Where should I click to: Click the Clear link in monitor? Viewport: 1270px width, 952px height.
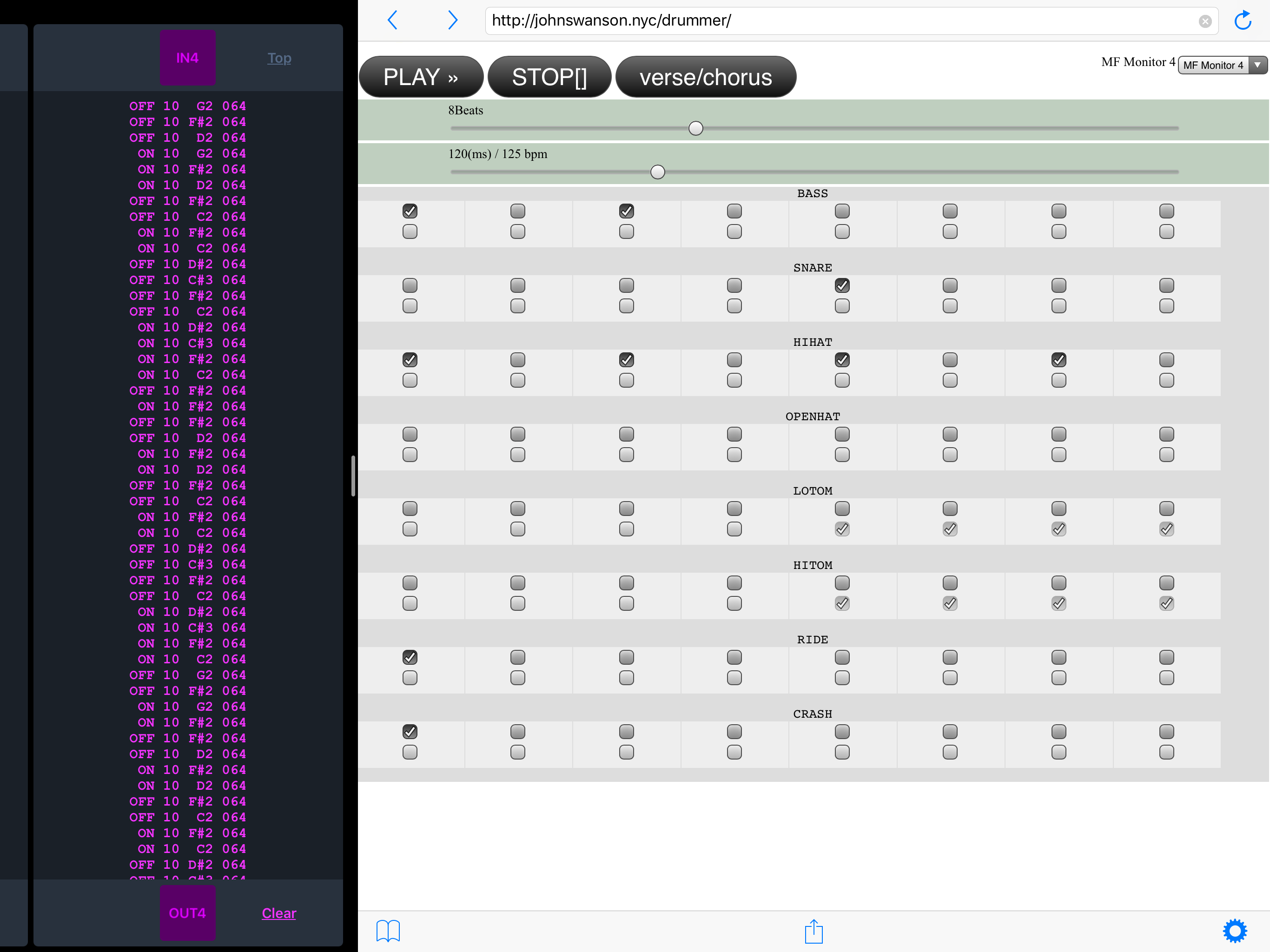point(279,913)
